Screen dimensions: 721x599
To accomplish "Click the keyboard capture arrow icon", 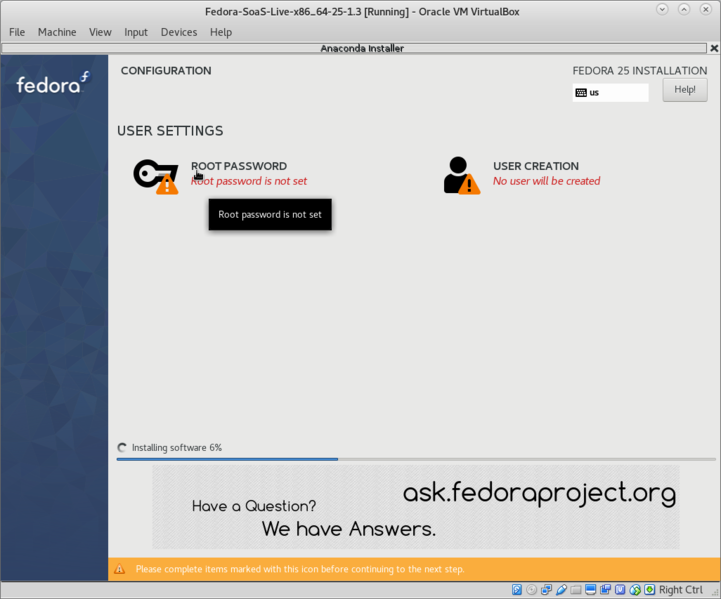I will click(650, 590).
